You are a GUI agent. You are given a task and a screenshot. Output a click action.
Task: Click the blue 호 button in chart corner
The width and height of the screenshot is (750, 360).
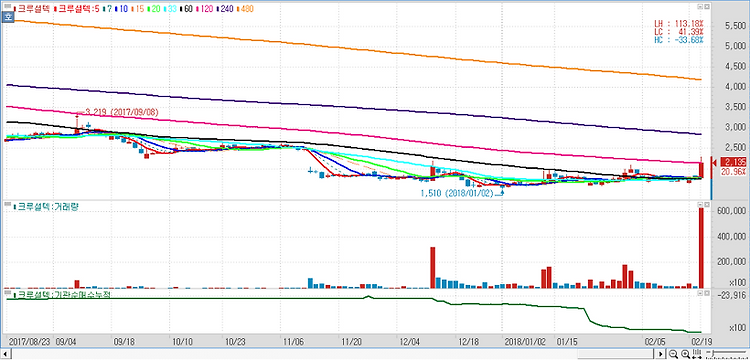tap(7, 17)
